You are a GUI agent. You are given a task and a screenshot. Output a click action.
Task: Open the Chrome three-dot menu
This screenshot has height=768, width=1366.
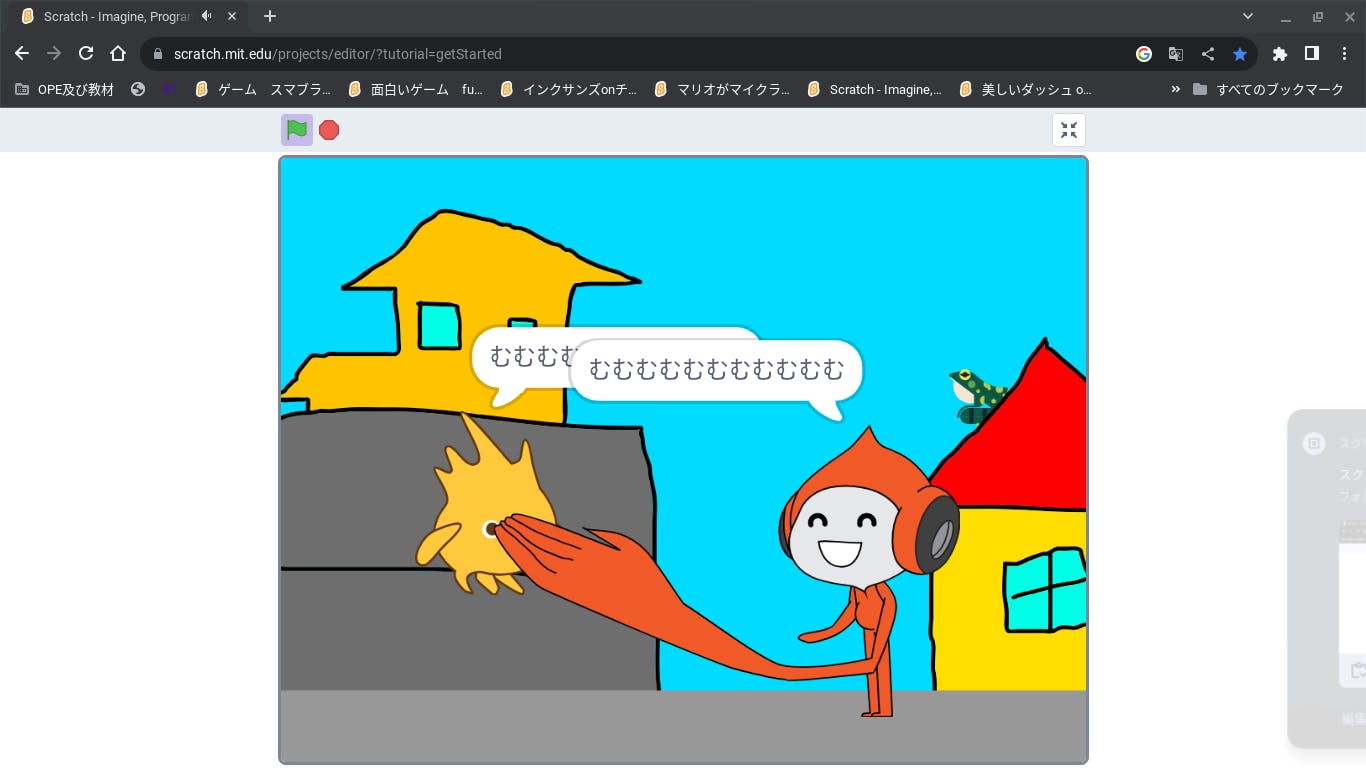coord(1343,54)
